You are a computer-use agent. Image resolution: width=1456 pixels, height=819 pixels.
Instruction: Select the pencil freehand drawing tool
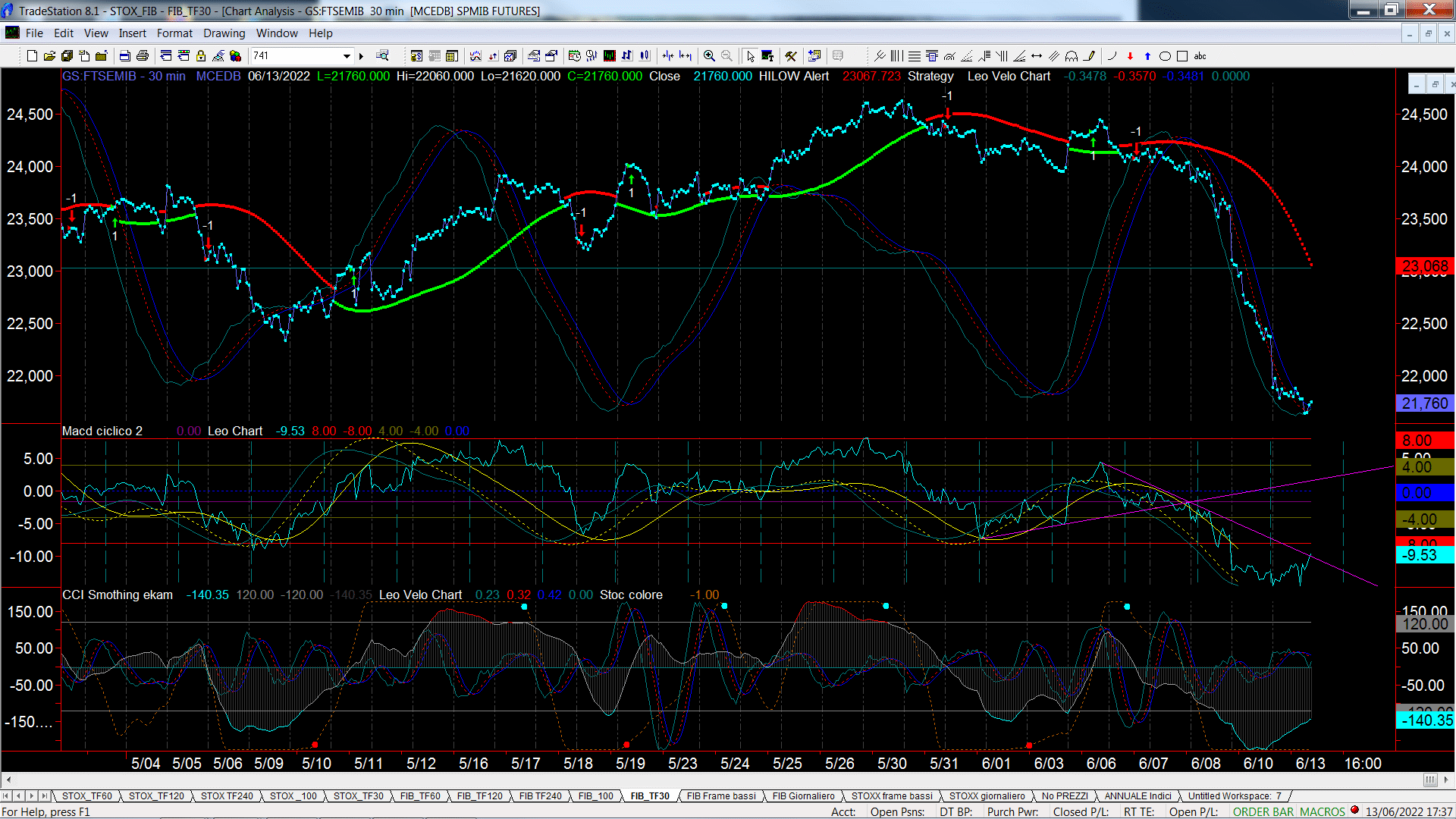[1090, 55]
